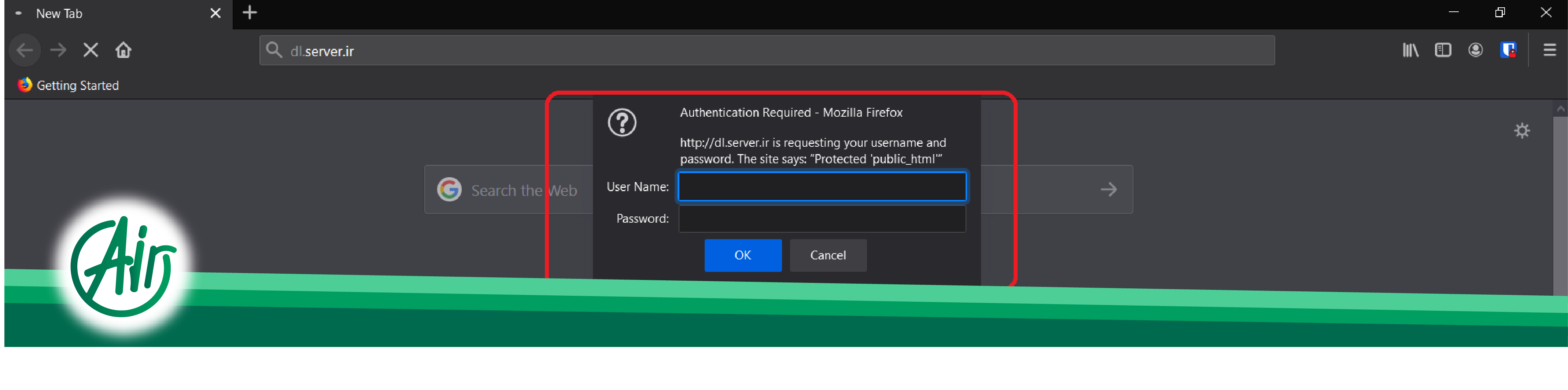The image size is (1568, 390).
Task: Close the Firefox window
Action: click(x=1546, y=12)
